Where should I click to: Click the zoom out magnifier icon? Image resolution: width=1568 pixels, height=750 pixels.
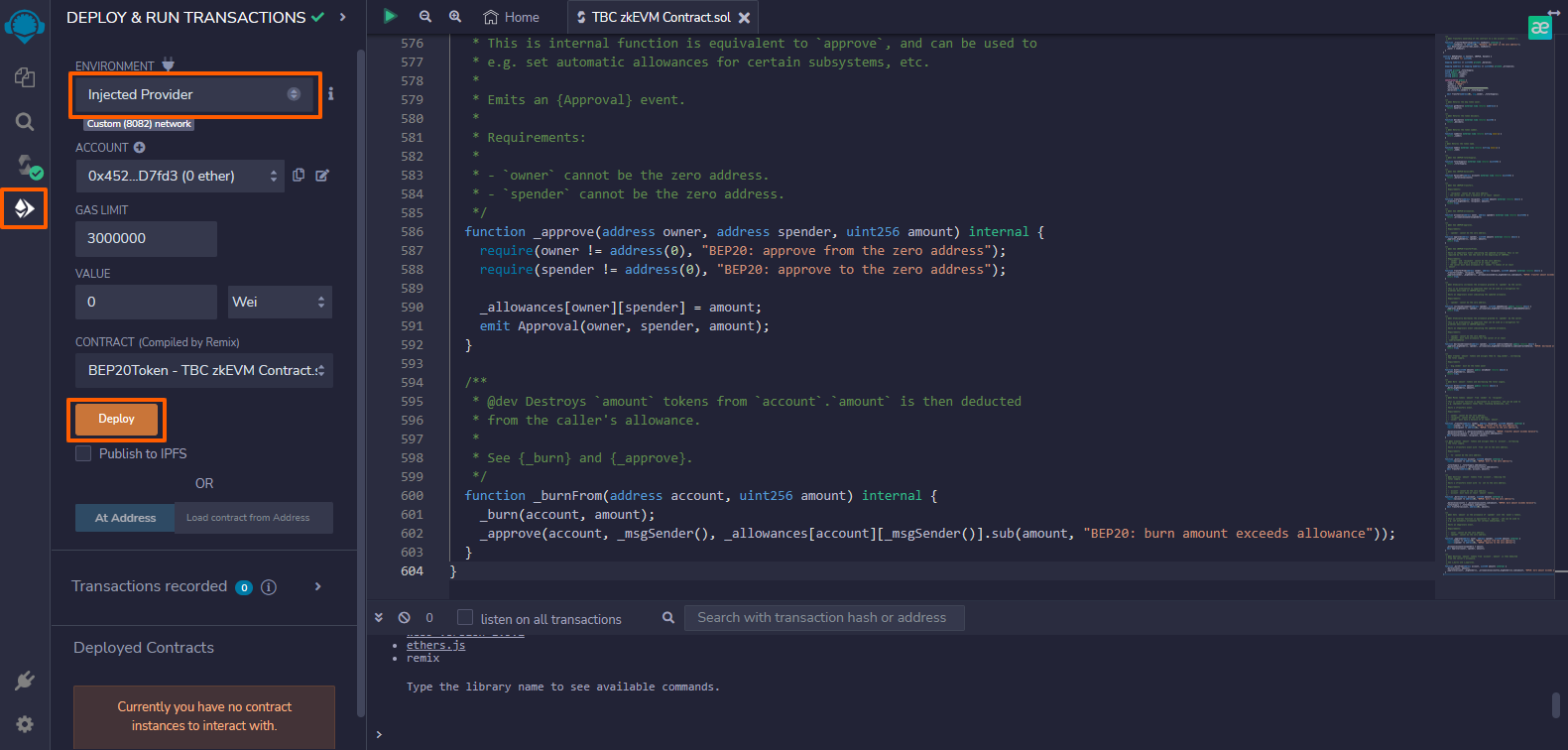(425, 17)
